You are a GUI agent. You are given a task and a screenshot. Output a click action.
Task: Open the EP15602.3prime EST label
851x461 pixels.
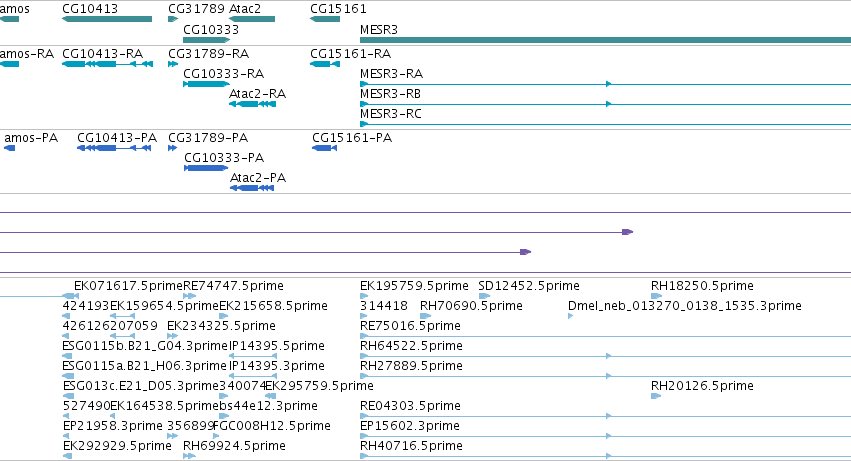(x=410, y=427)
